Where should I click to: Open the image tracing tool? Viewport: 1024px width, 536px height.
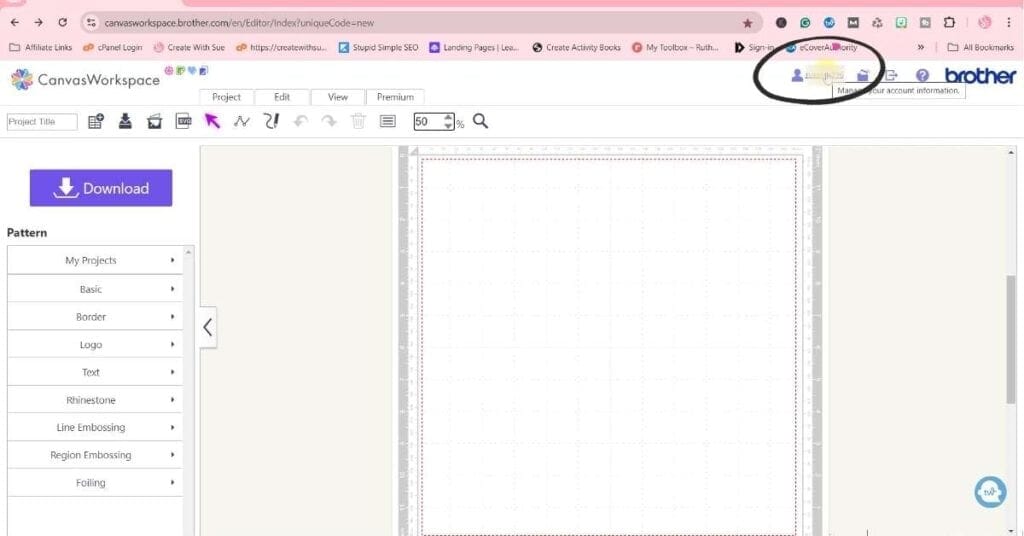pos(154,121)
